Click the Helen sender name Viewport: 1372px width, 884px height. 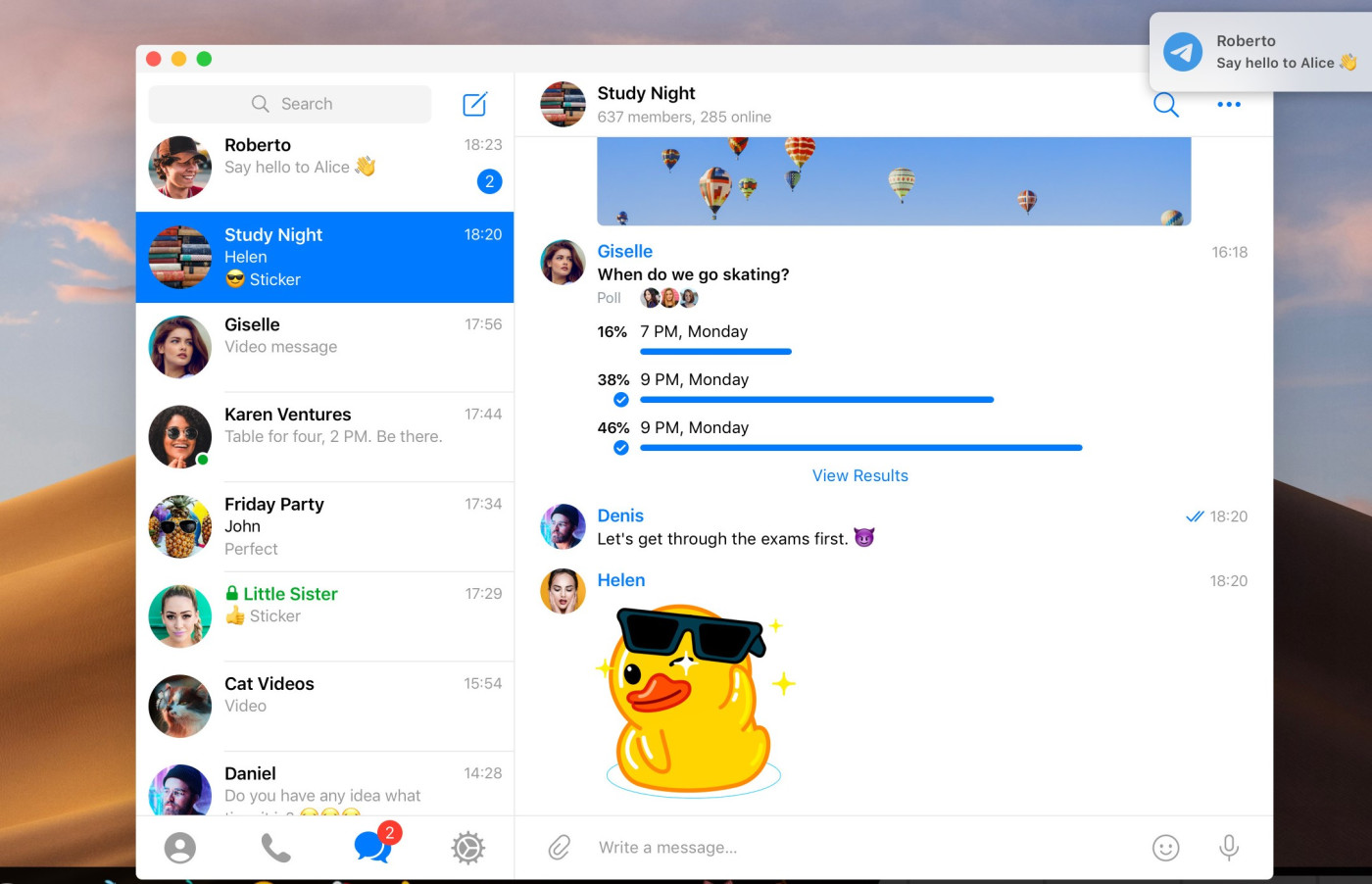(621, 580)
